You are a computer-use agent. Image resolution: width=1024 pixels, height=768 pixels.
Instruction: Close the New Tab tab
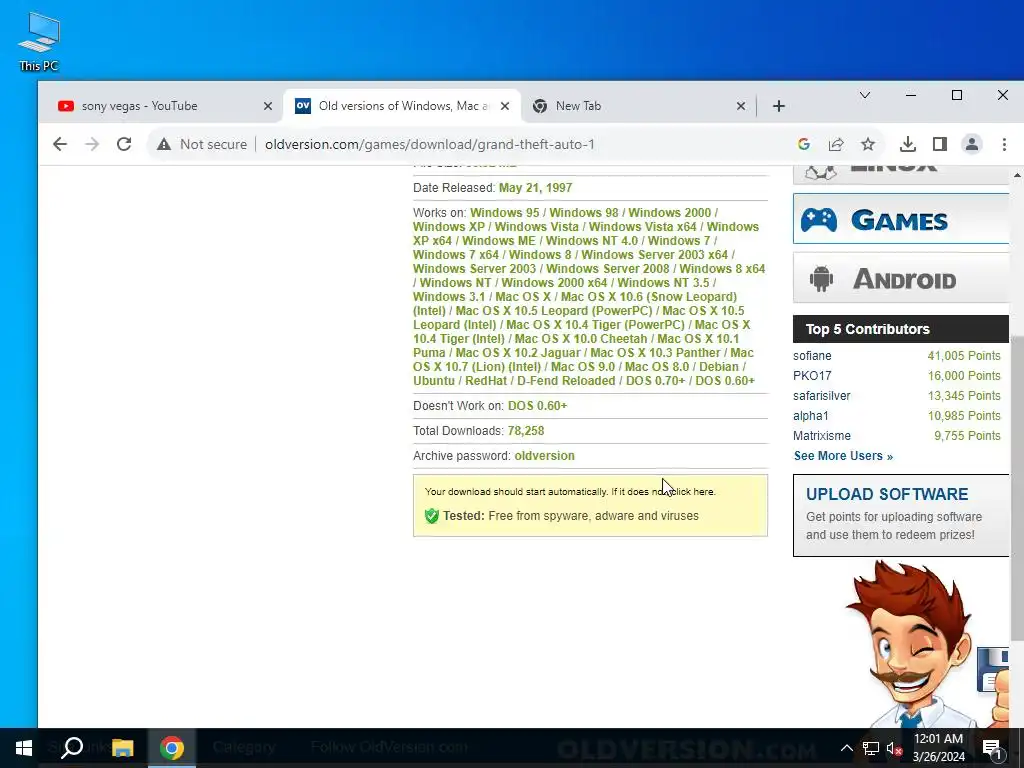pos(741,106)
